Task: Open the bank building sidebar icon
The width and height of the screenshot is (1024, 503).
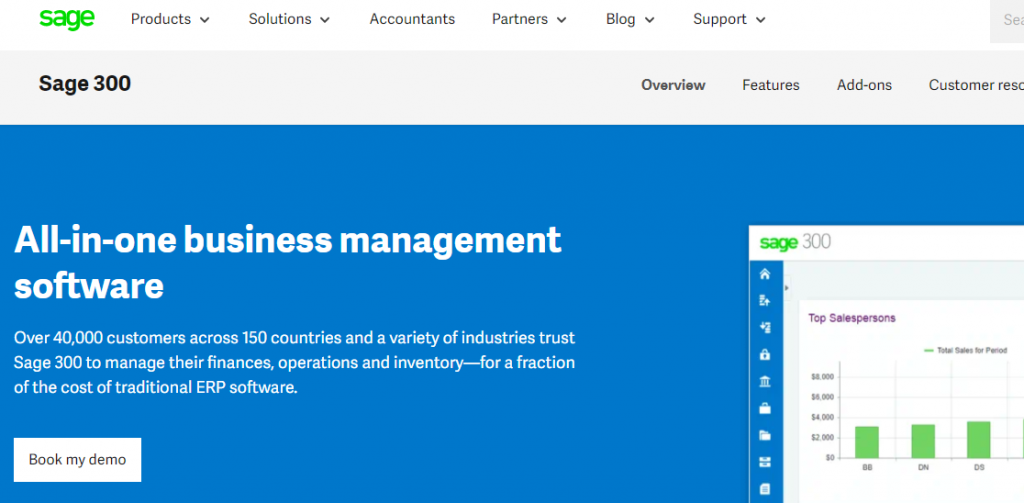Action: coord(765,381)
